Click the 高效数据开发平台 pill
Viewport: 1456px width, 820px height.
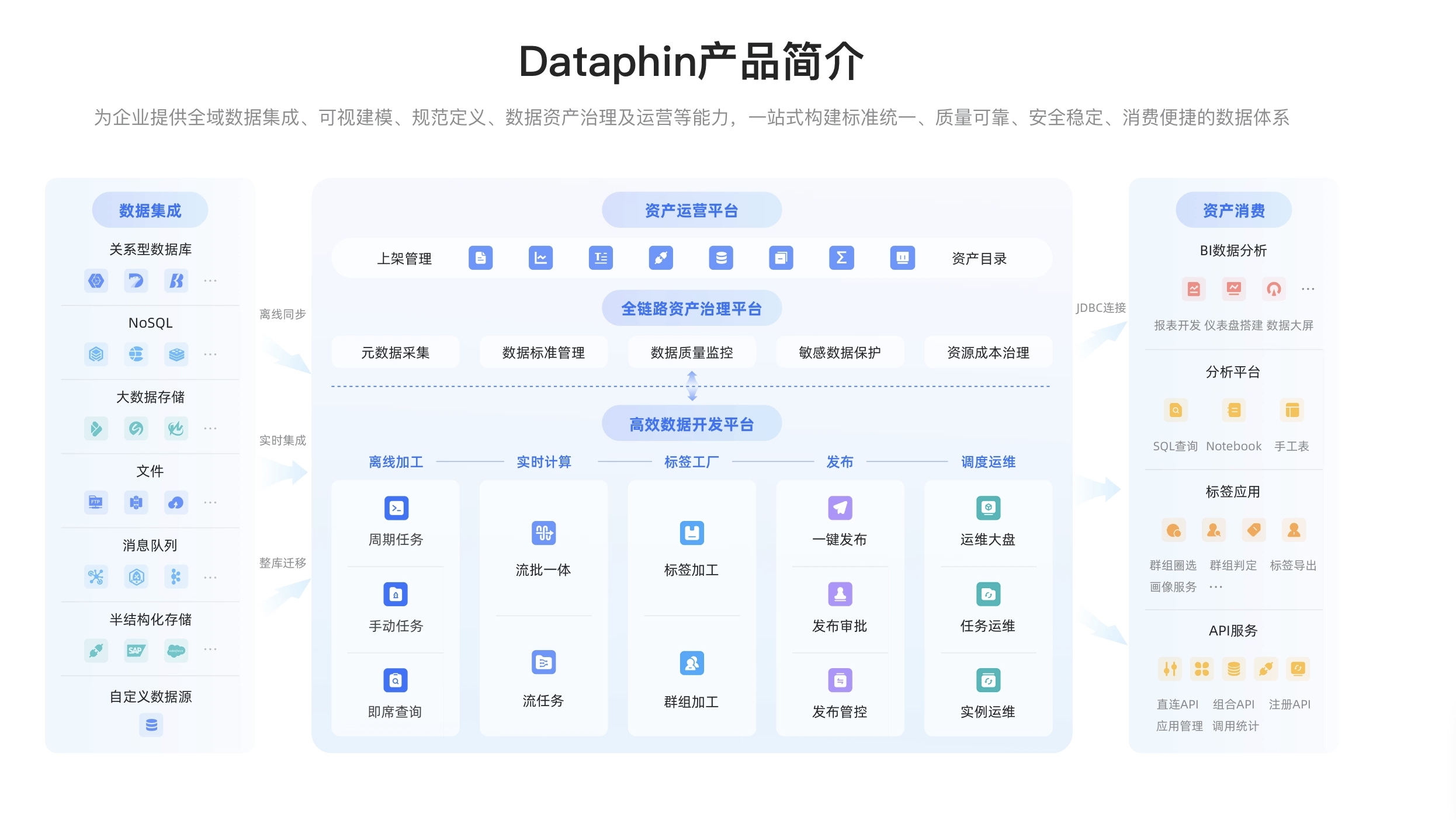(692, 424)
